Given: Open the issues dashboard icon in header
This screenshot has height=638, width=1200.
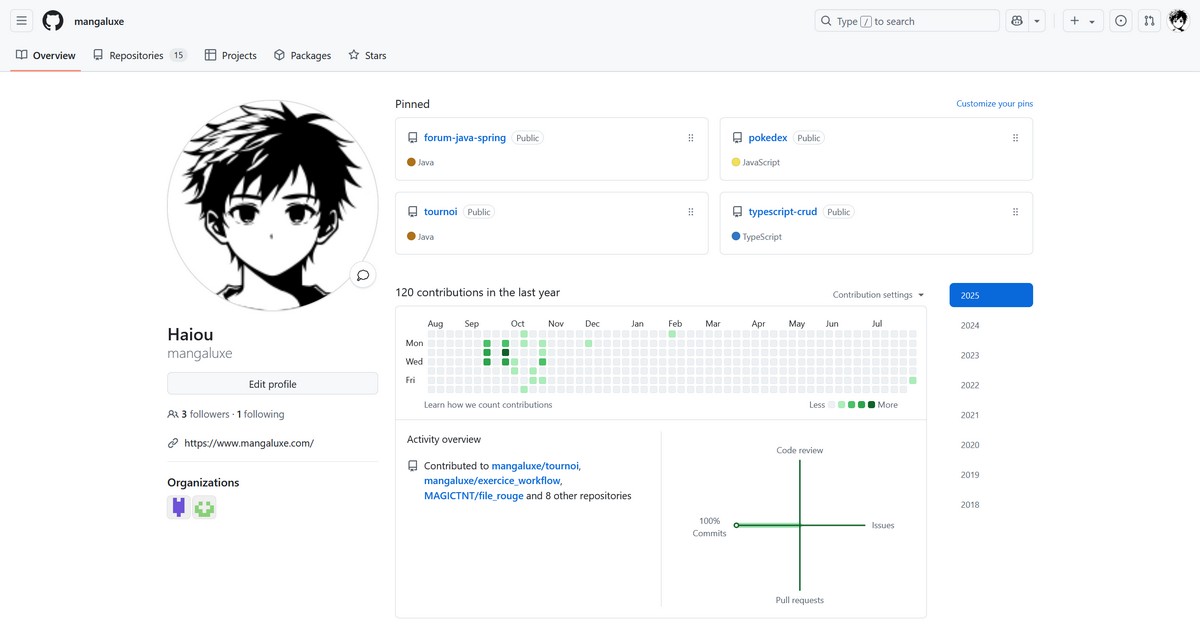Looking at the screenshot, I should [x=1120, y=20].
